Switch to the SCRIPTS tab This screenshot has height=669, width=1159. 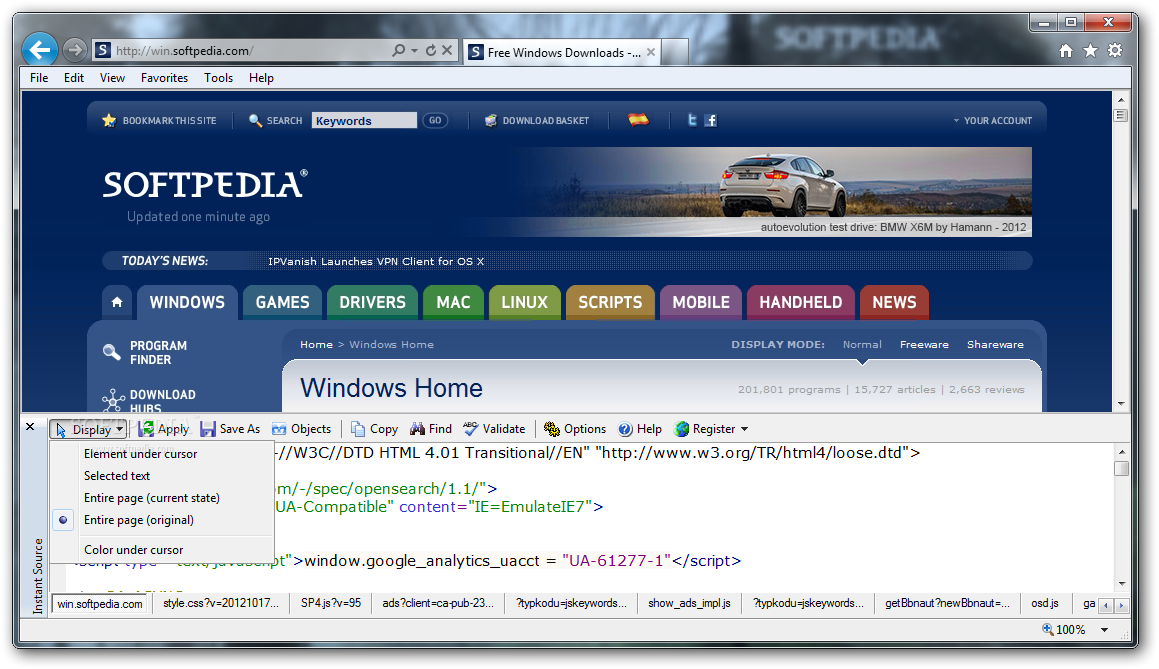(x=611, y=302)
